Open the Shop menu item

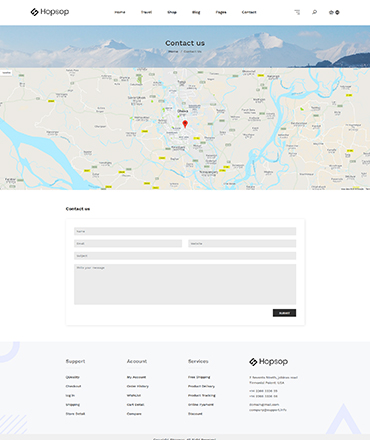[x=172, y=12]
